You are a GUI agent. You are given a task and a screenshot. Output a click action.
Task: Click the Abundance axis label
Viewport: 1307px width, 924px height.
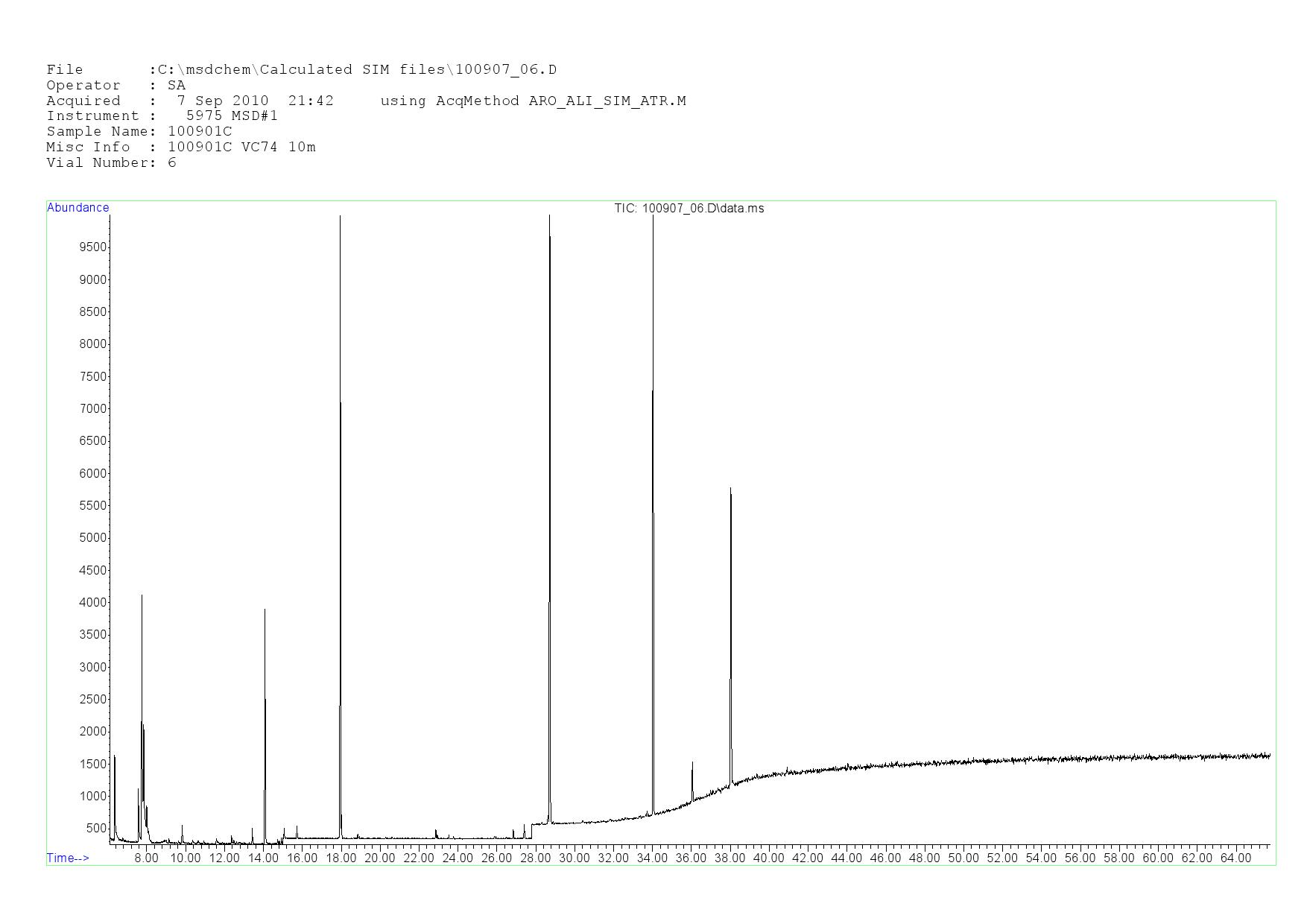(77, 208)
